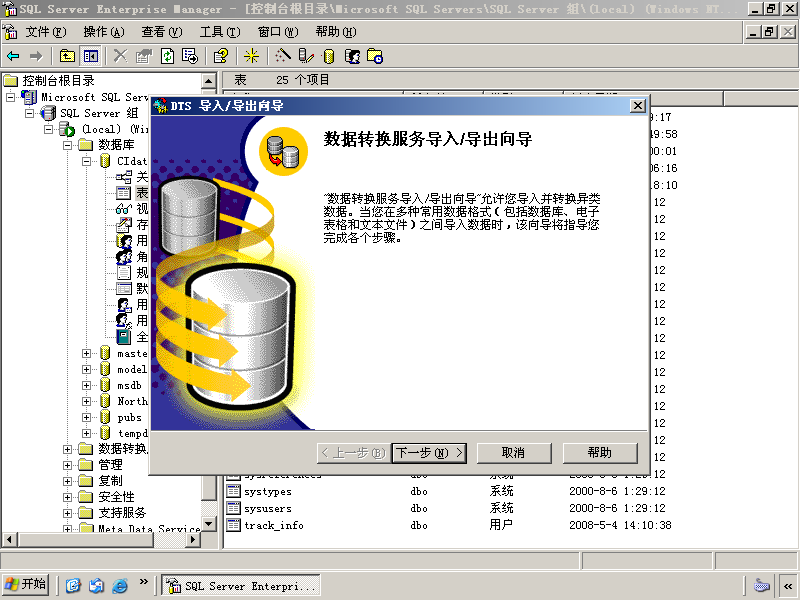
Task: Expand the system tray chevron
Action: point(788,586)
